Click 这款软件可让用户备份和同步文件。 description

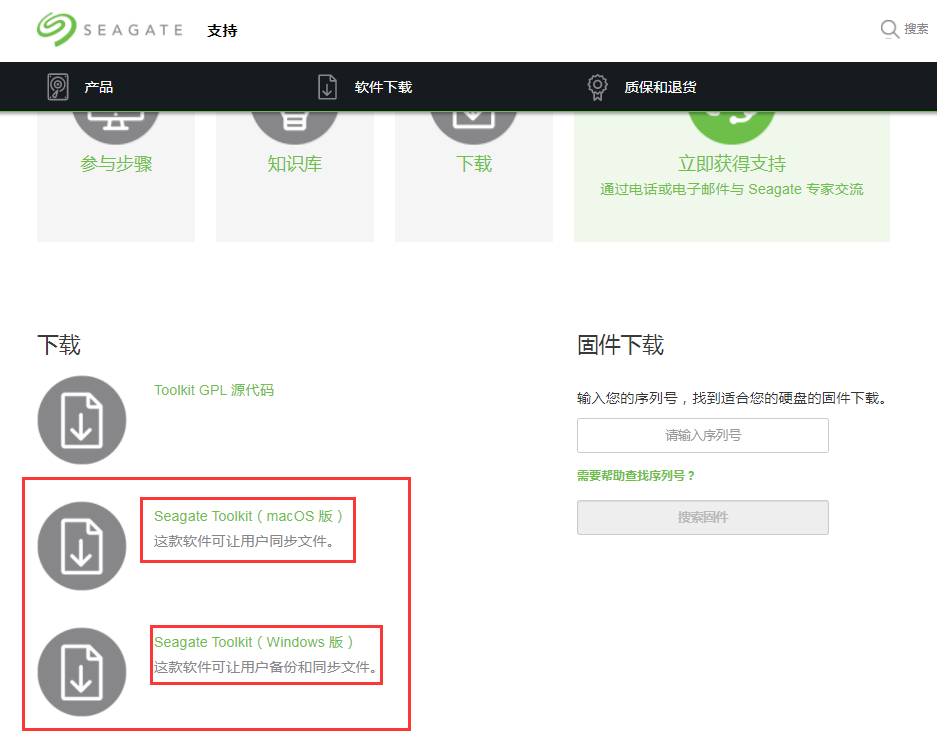pos(265,667)
